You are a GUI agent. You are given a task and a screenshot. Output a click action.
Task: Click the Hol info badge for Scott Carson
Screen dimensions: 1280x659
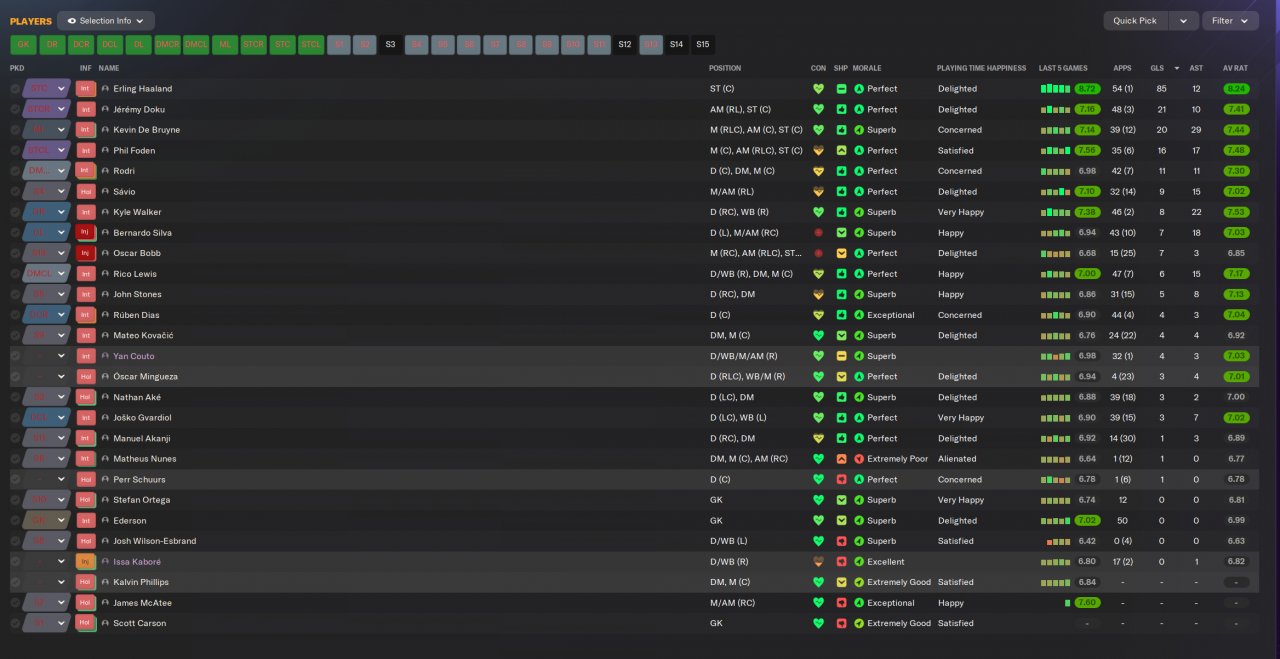[x=85, y=623]
